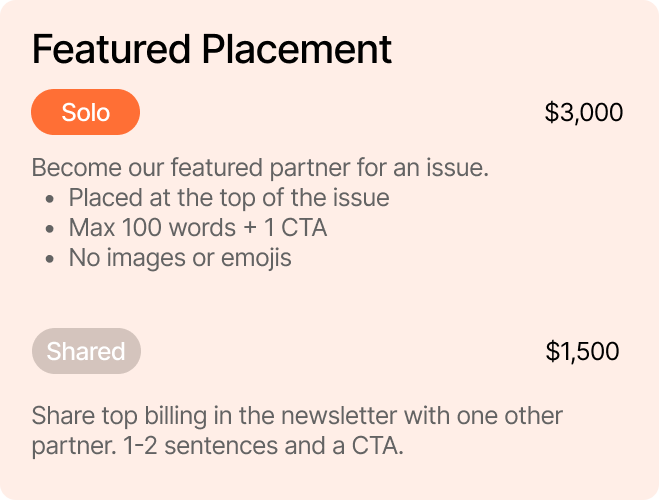
Task: Click bullet dot before "Placed at the top"
Action: [x=50, y=198]
